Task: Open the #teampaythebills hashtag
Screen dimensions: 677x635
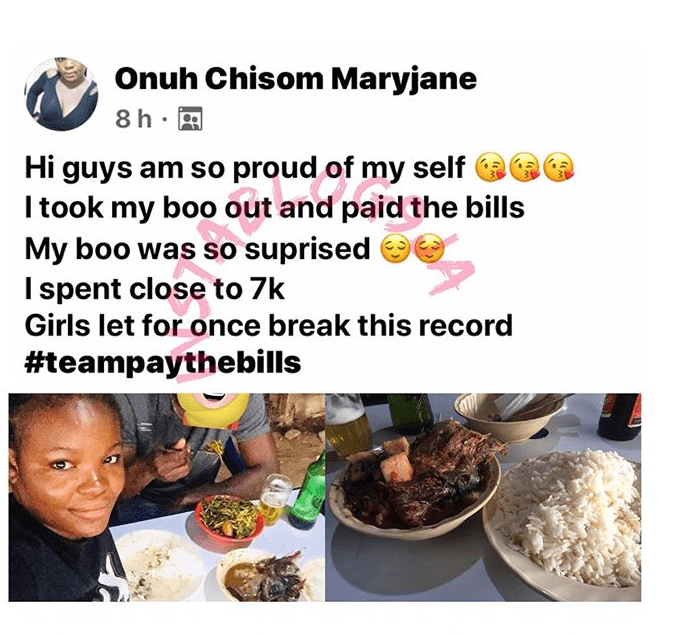Action: 163,362
